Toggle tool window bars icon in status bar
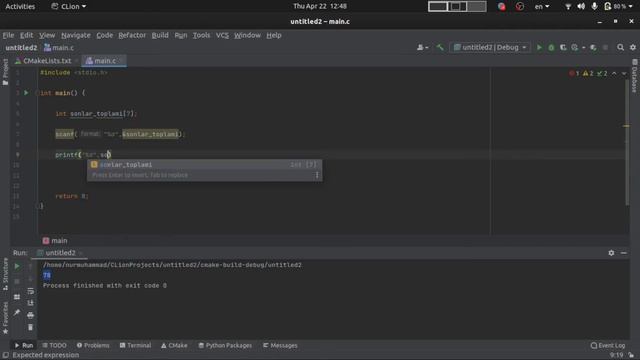The image size is (640, 360). (x=6, y=355)
